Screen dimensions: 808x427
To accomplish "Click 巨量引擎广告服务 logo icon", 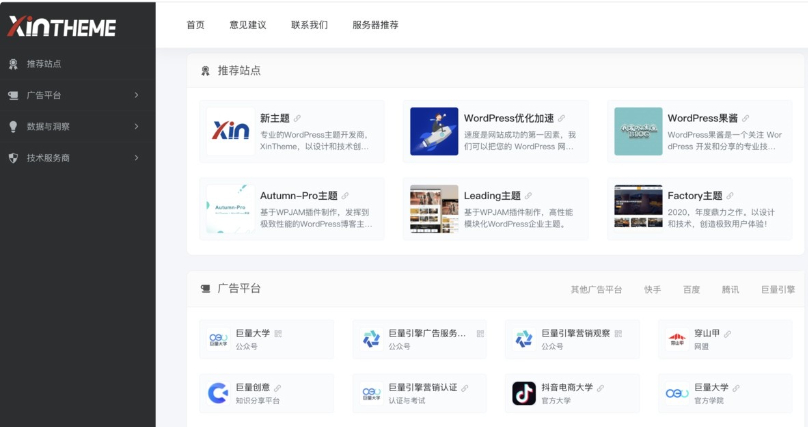I will [x=371, y=339].
